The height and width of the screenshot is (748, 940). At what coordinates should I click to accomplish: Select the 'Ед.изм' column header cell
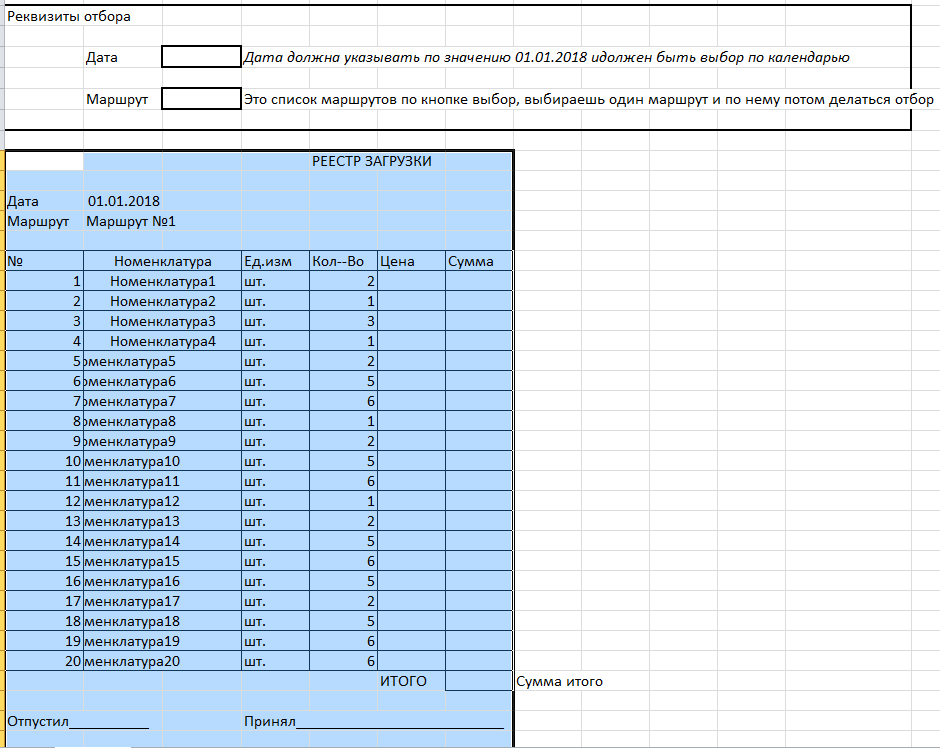(x=268, y=261)
